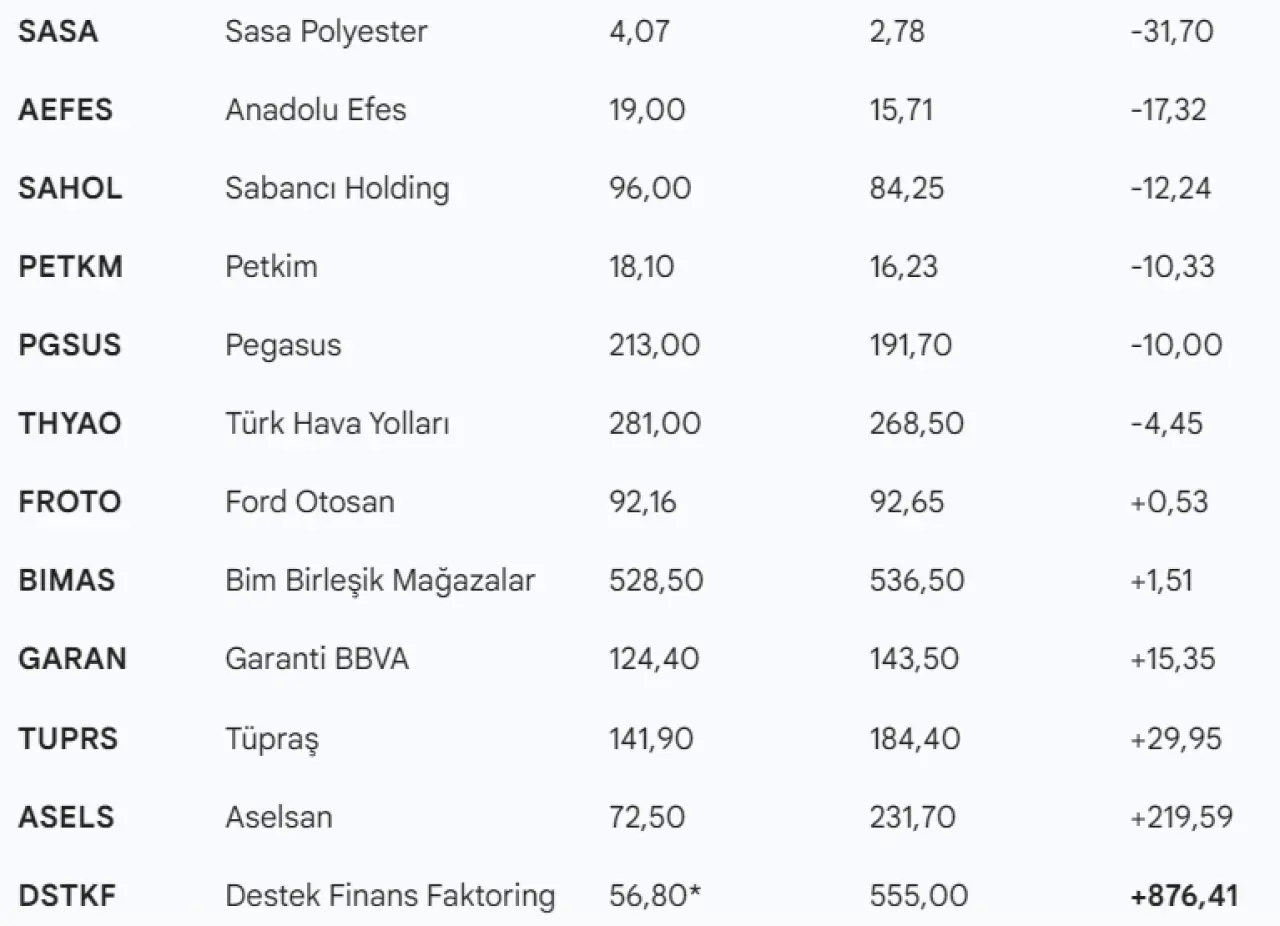Click the Tüpraş company name
Screen dimensions: 1280x926
click(272, 739)
